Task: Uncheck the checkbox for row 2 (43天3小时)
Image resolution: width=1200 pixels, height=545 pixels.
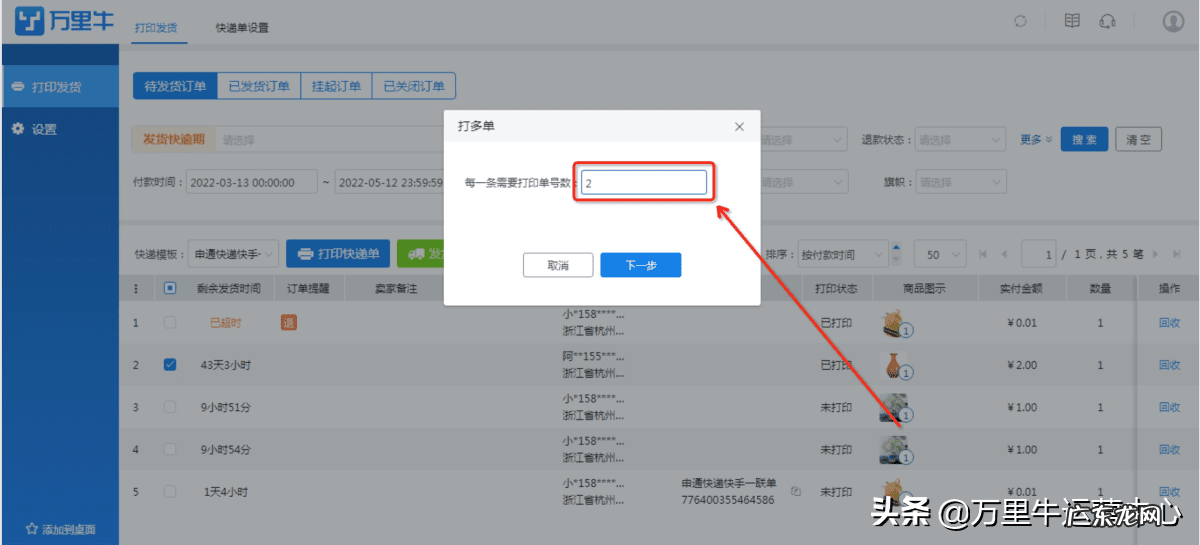Action: 170,365
